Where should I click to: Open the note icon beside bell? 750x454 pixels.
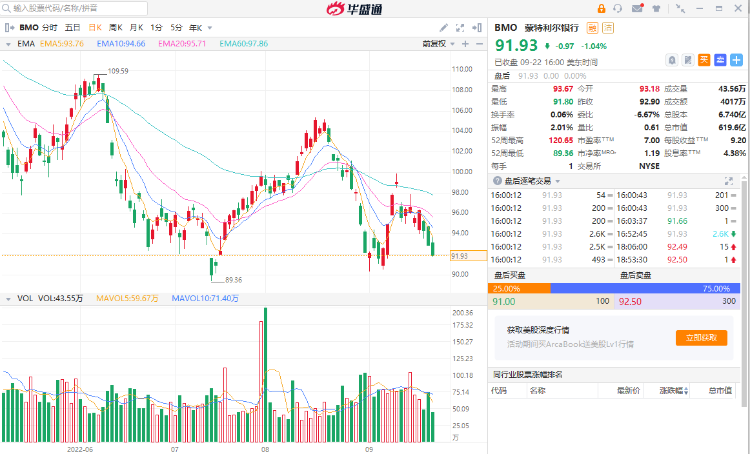688,60
